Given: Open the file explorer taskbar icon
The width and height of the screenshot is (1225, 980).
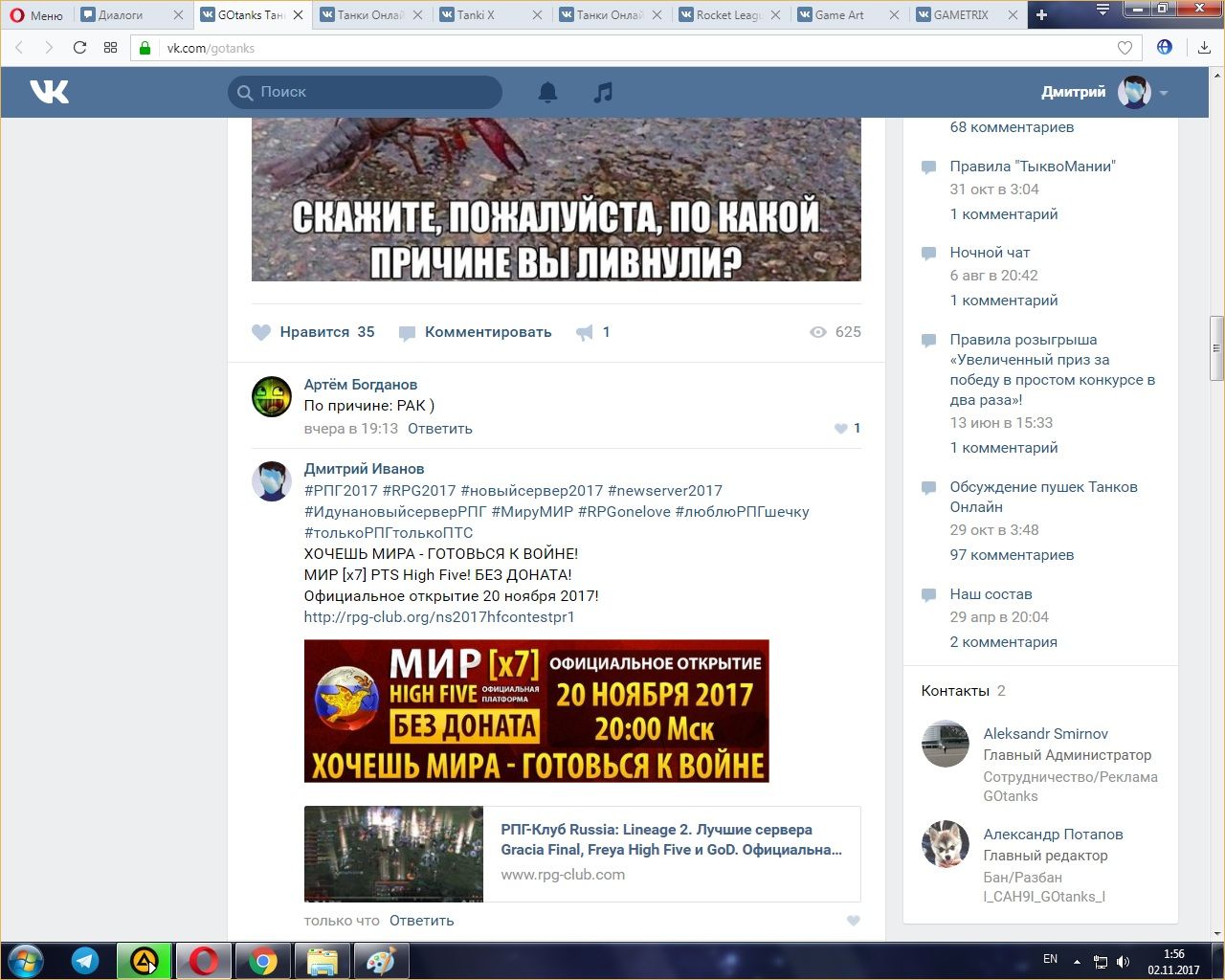Looking at the screenshot, I should pos(323,961).
